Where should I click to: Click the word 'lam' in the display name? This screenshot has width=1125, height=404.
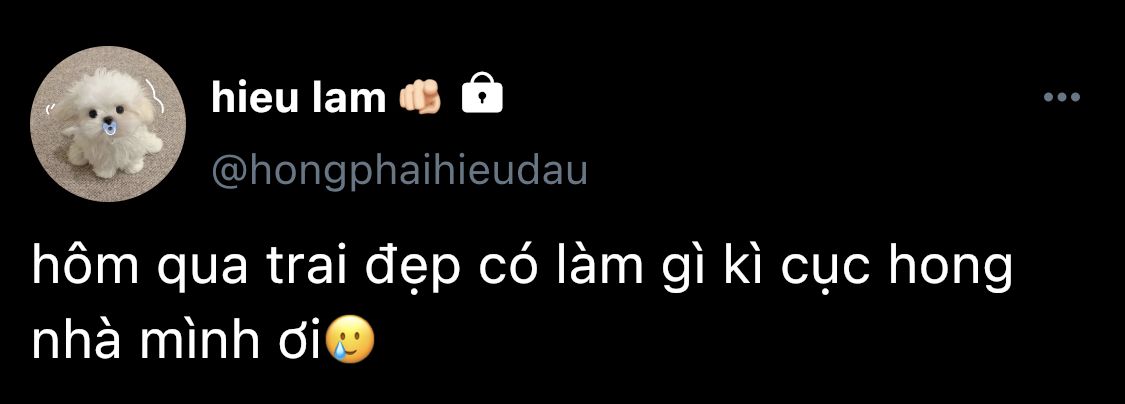pyautogui.click(x=349, y=97)
